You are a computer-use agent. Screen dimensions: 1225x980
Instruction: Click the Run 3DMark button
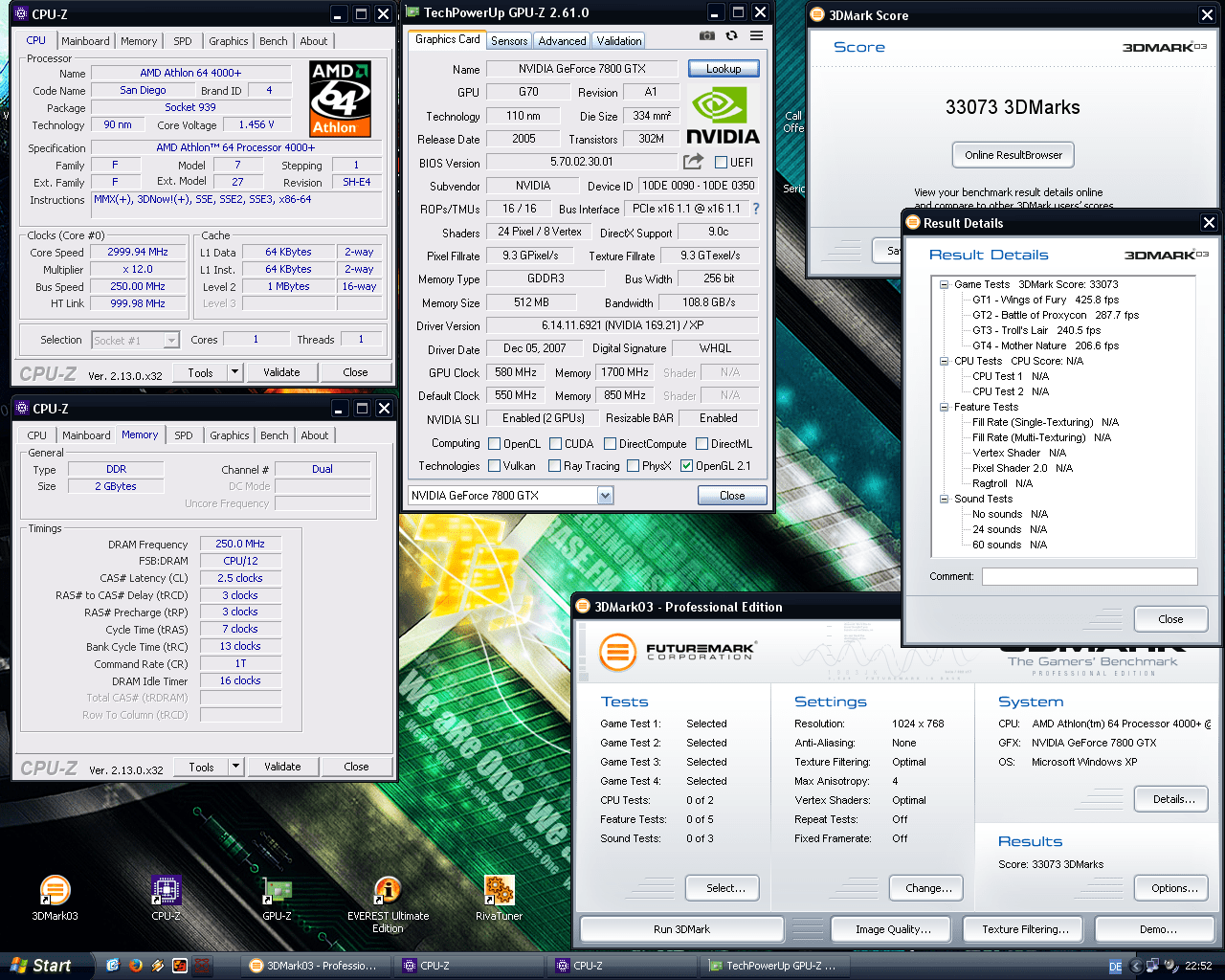[x=681, y=929]
